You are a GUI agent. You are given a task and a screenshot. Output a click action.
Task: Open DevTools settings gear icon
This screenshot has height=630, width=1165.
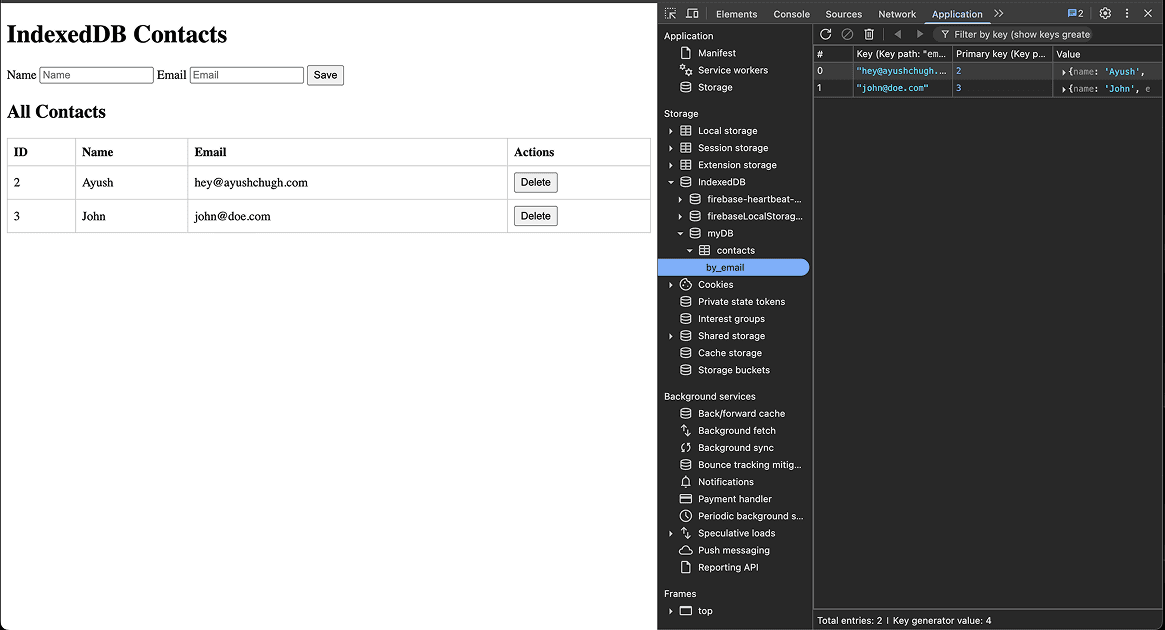coord(1104,13)
